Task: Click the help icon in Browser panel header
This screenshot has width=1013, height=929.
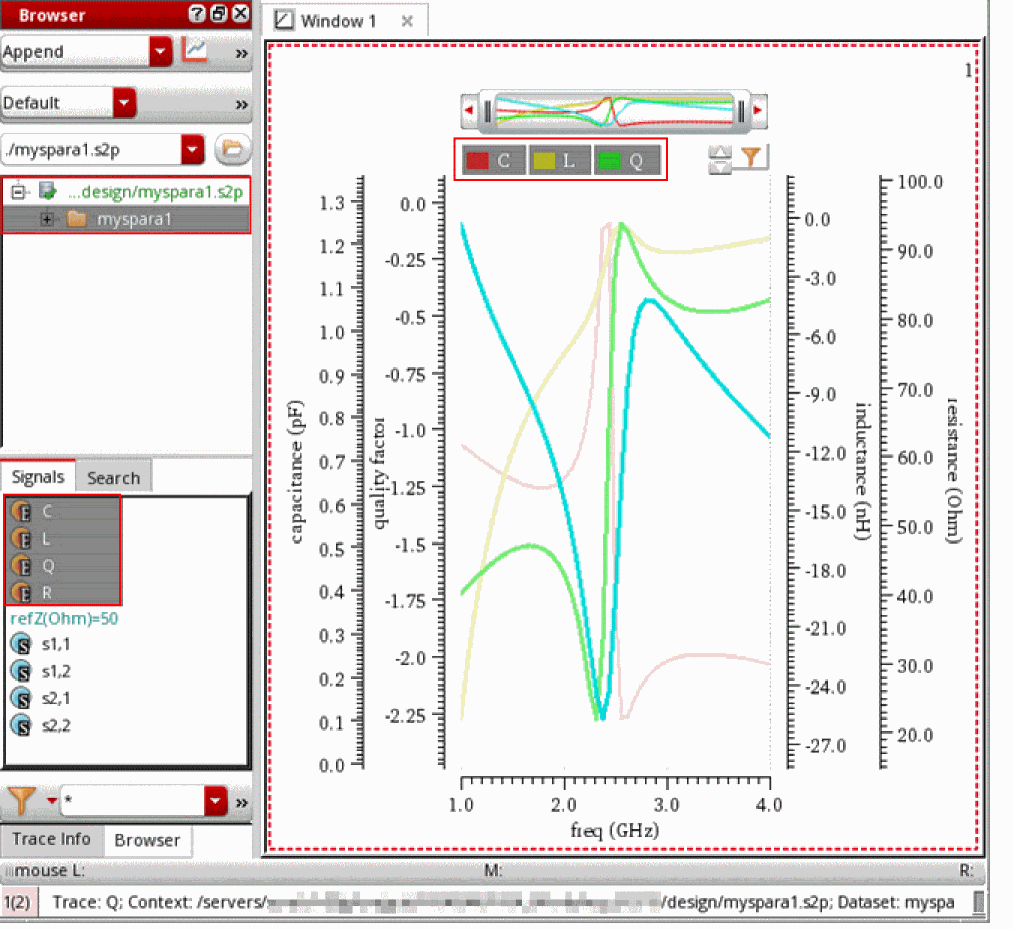Action: [196, 14]
